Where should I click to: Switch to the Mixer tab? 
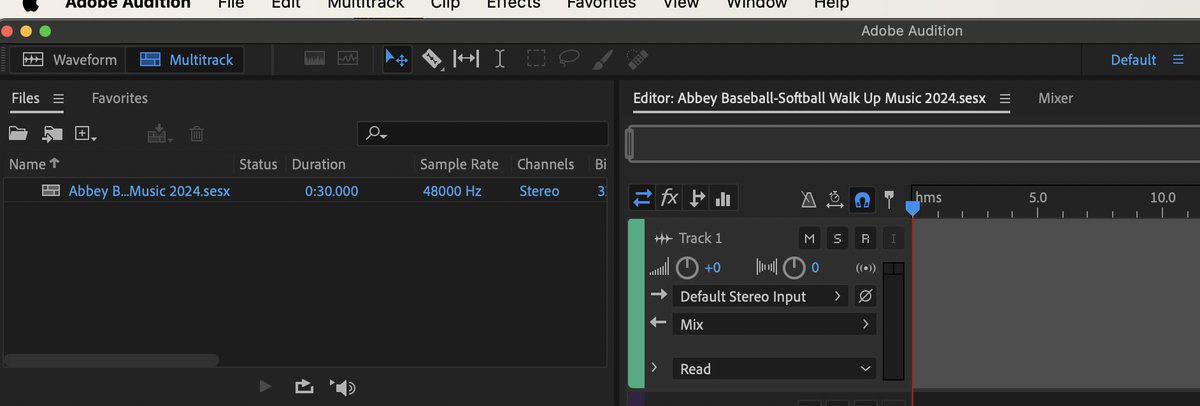(x=1055, y=98)
